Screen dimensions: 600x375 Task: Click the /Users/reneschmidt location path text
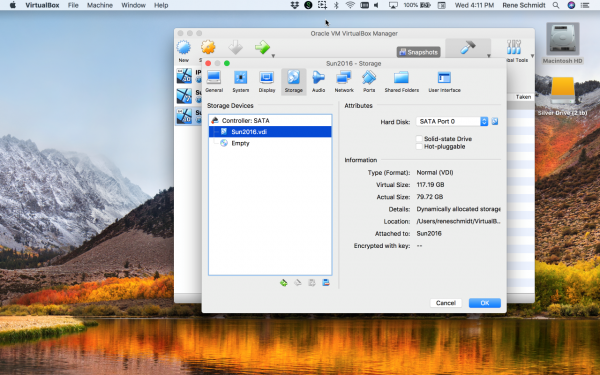(x=458, y=221)
